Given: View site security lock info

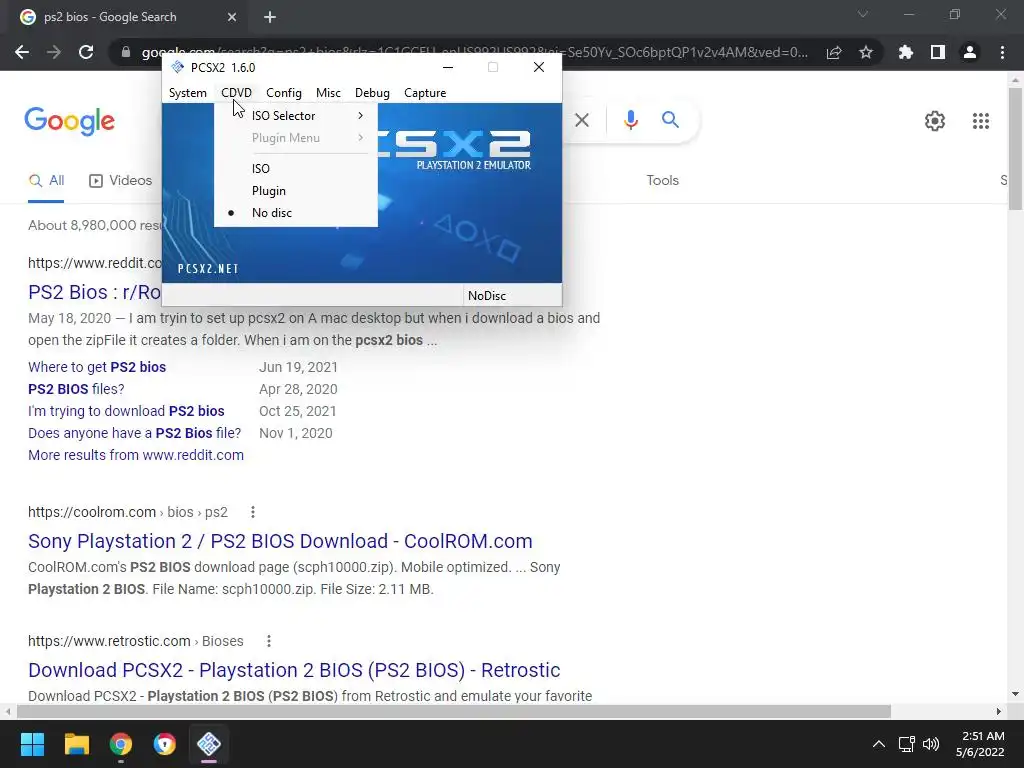Looking at the screenshot, I should (126, 52).
